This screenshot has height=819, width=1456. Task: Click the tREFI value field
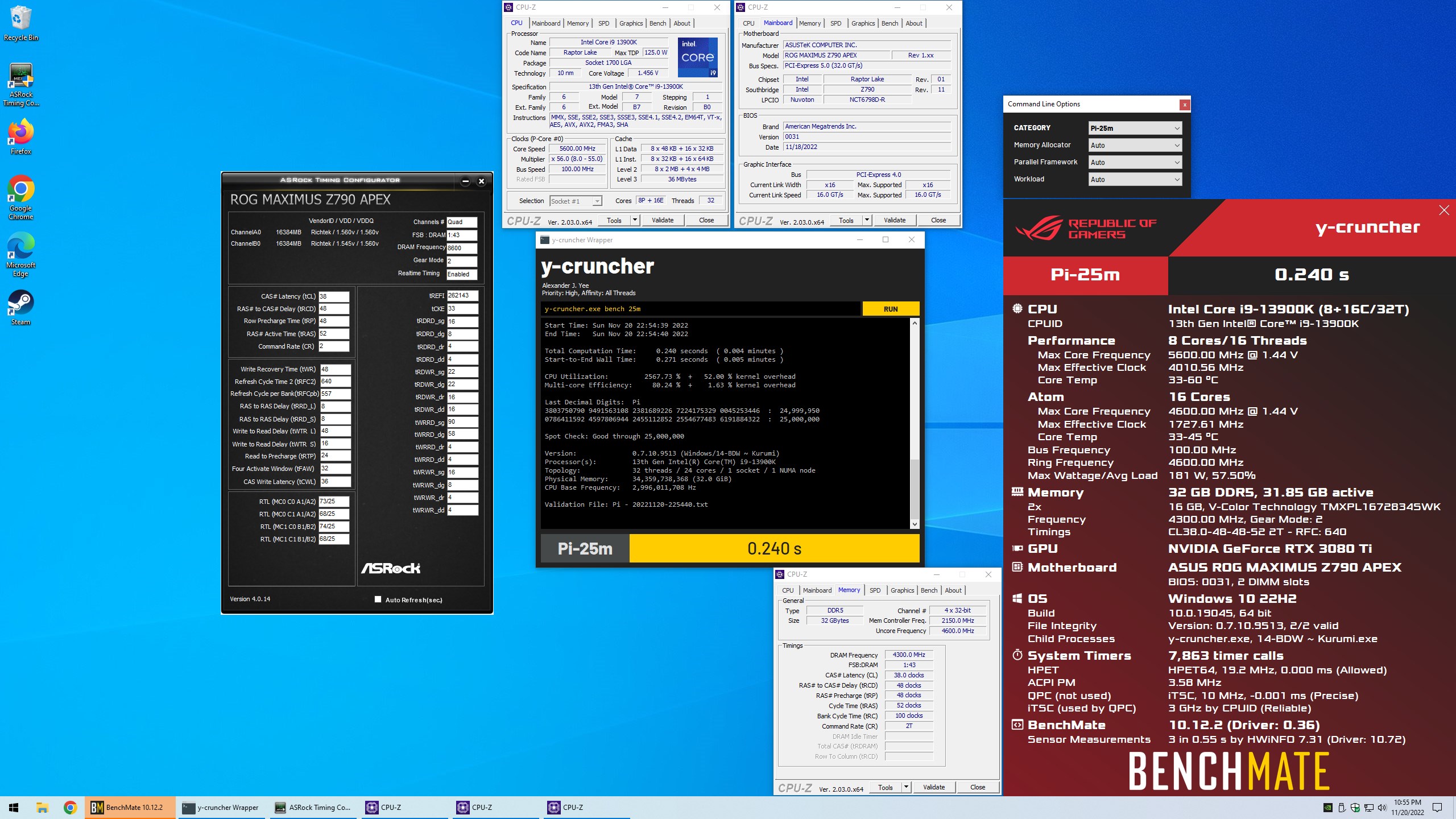(462, 296)
